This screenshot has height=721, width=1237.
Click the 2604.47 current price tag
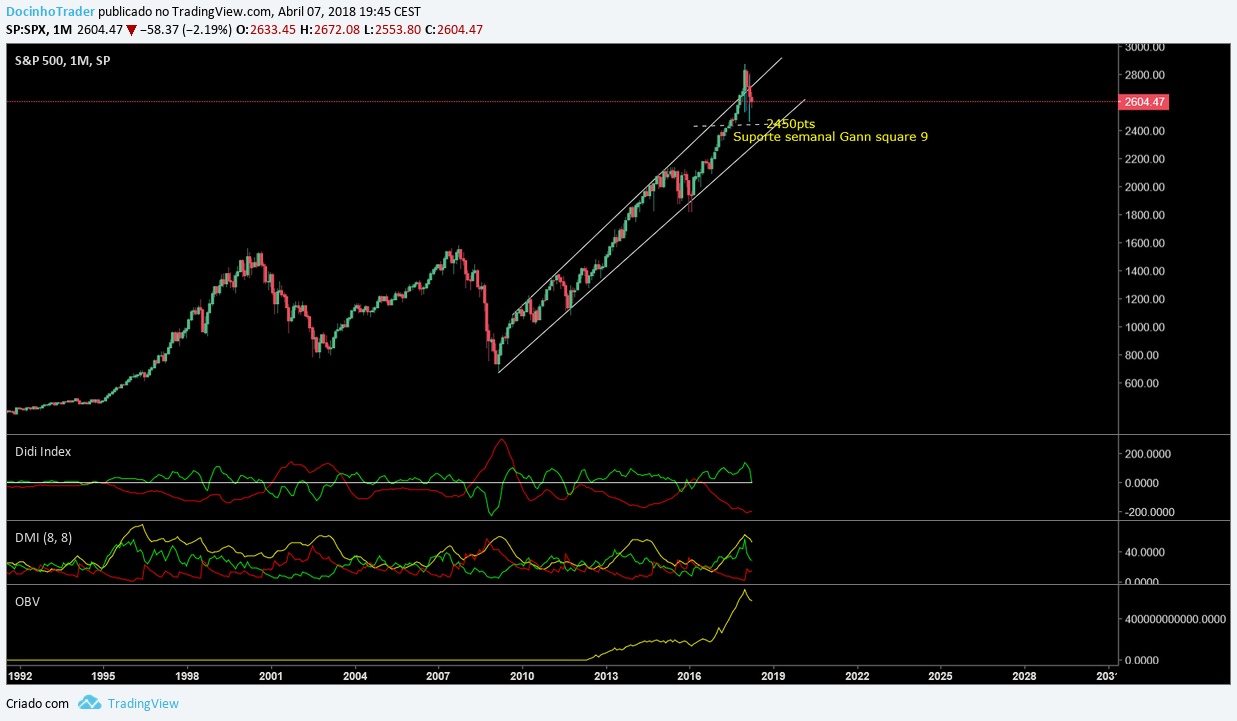click(1146, 102)
